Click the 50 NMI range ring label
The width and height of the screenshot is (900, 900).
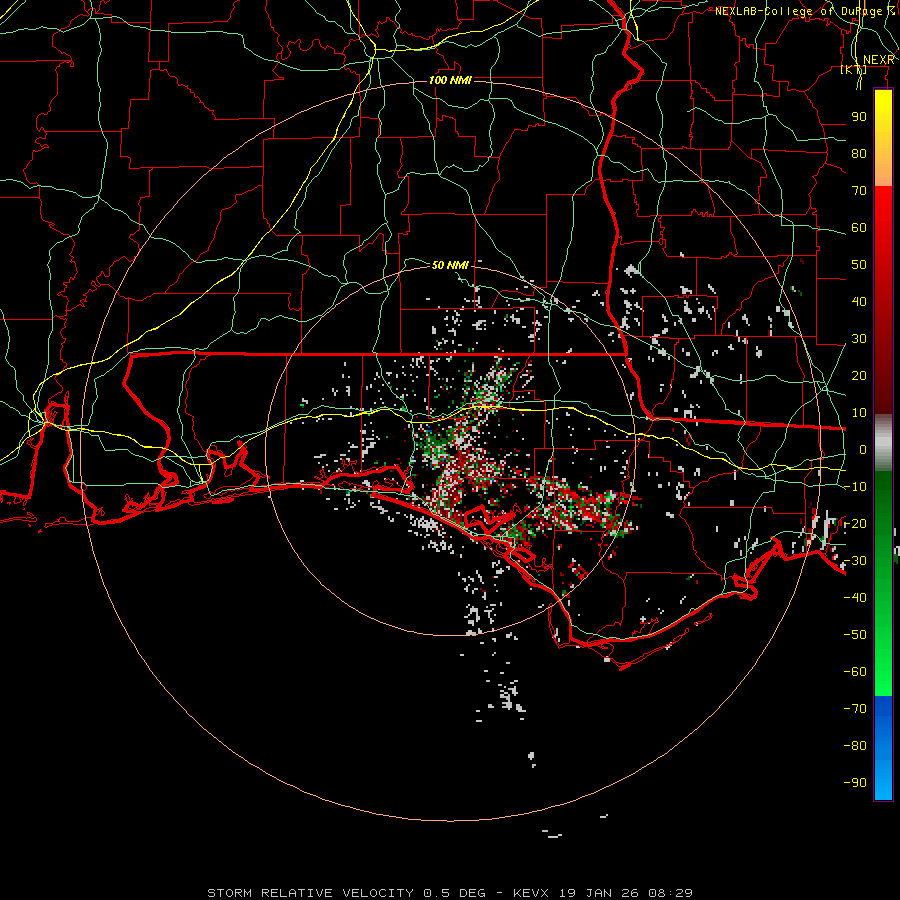pyautogui.click(x=450, y=265)
